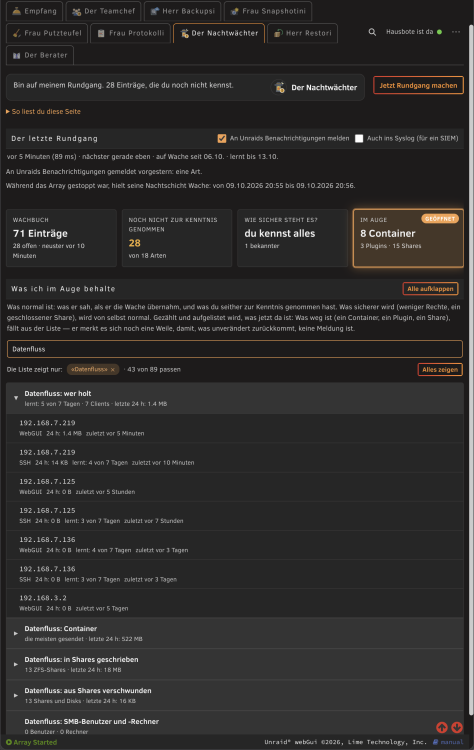
Task: Open the Frau Protokolli tab
Action: pyautogui.click(x=131, y=33)
